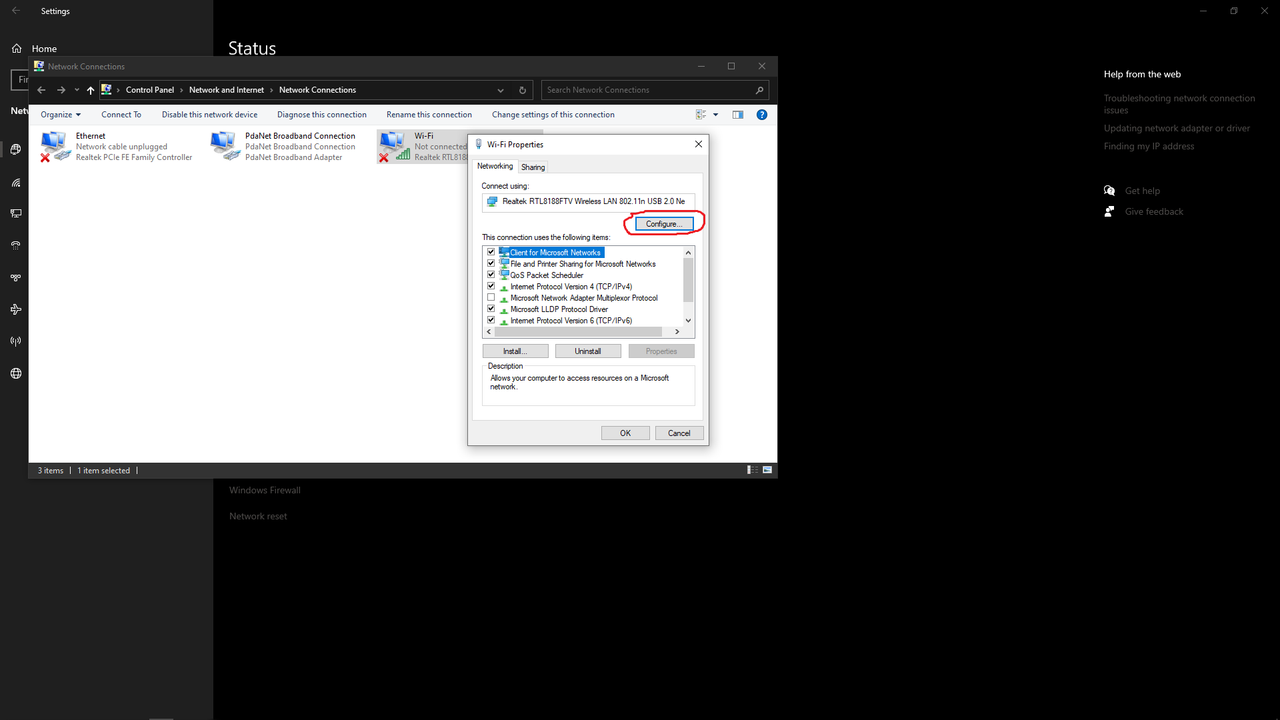Toggle QoS Packet Scheduler checkbox
The image size is (1280, 720).
[491, 275]
